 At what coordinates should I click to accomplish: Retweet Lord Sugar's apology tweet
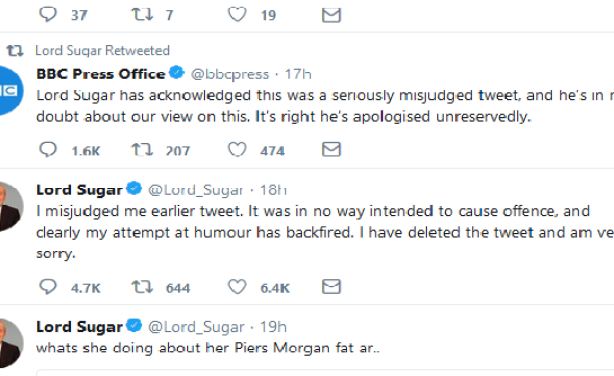141,287
